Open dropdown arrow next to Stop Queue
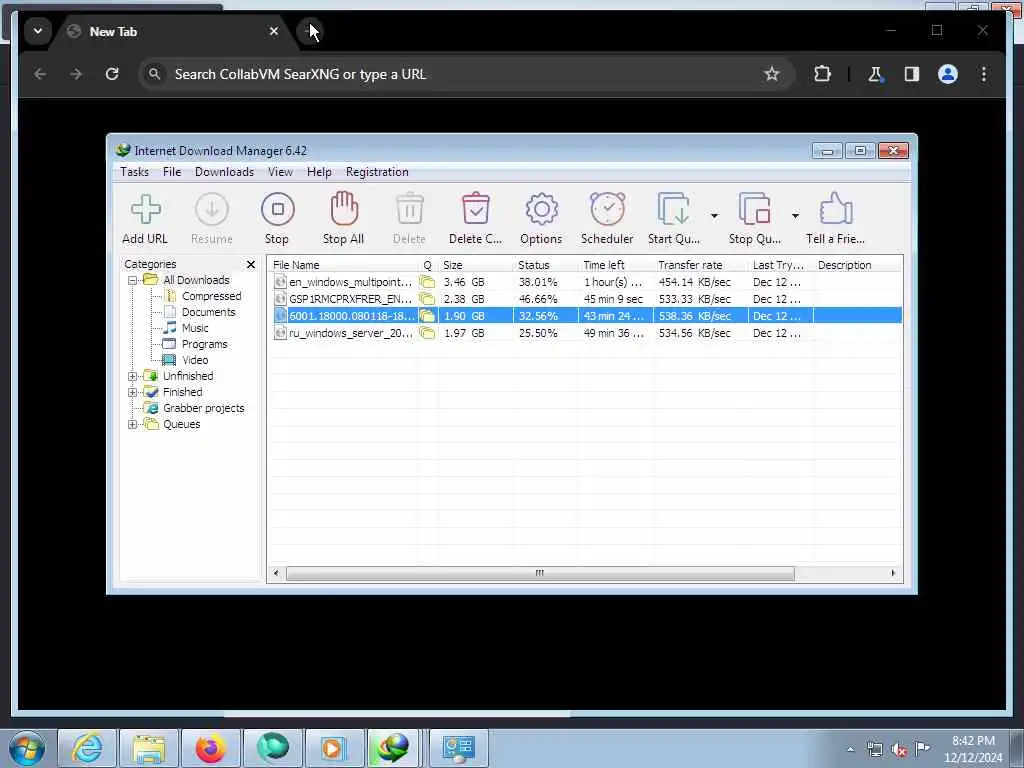Screen dimensions: 1024x768 795,216
